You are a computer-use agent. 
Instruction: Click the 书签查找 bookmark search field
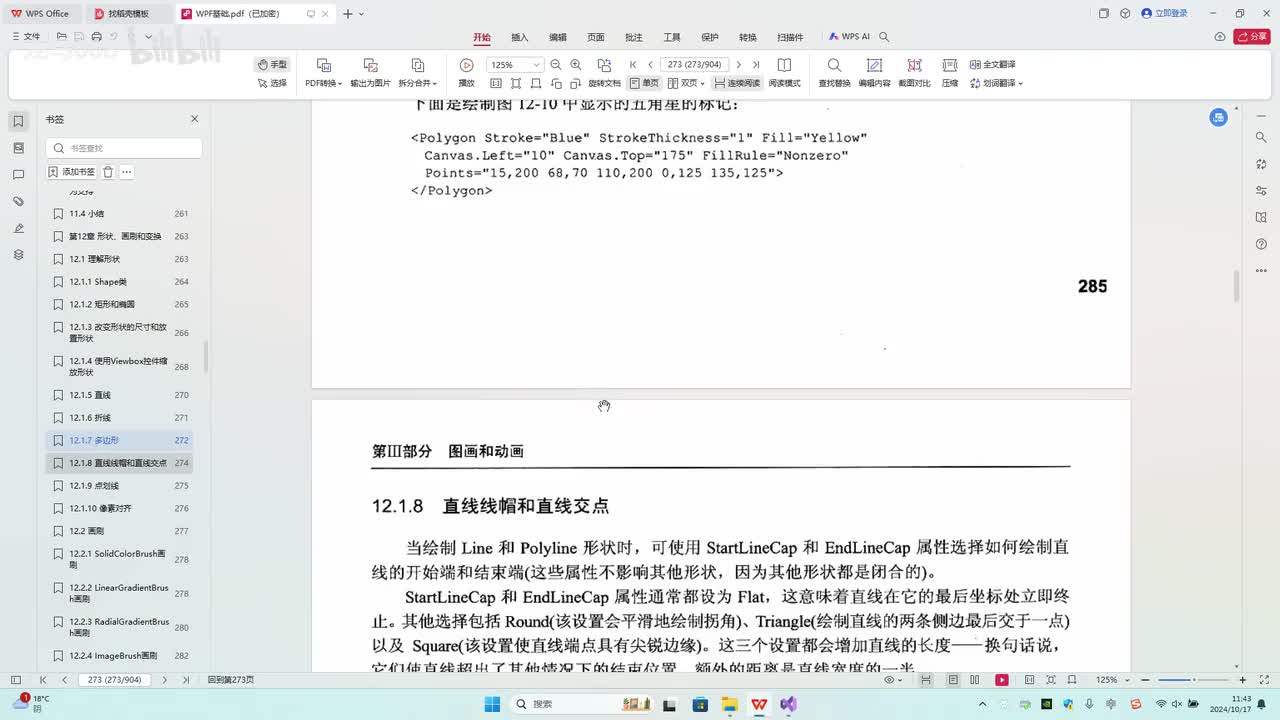(124, 148)
